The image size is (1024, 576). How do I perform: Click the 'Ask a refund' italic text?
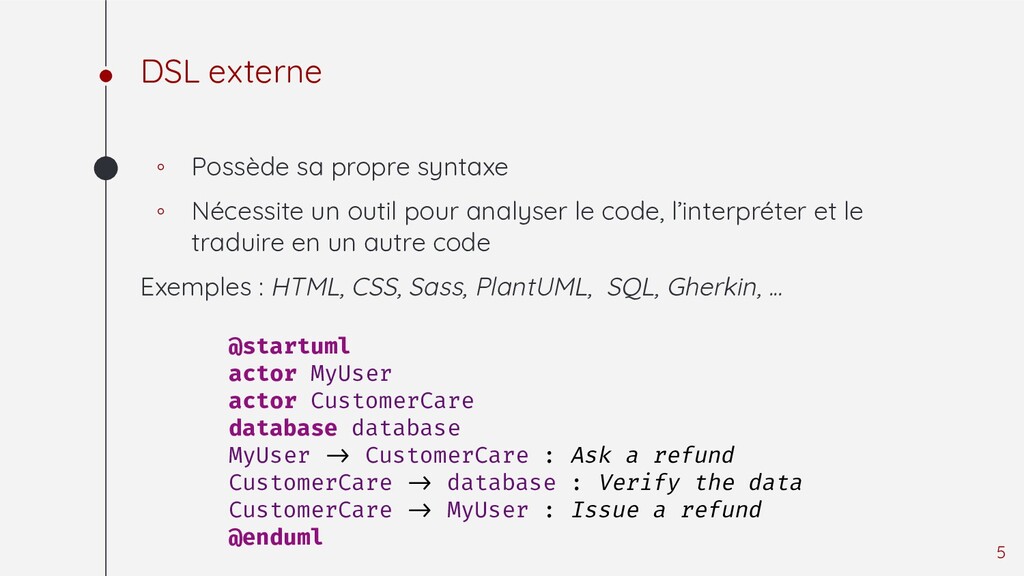(652, 455)
